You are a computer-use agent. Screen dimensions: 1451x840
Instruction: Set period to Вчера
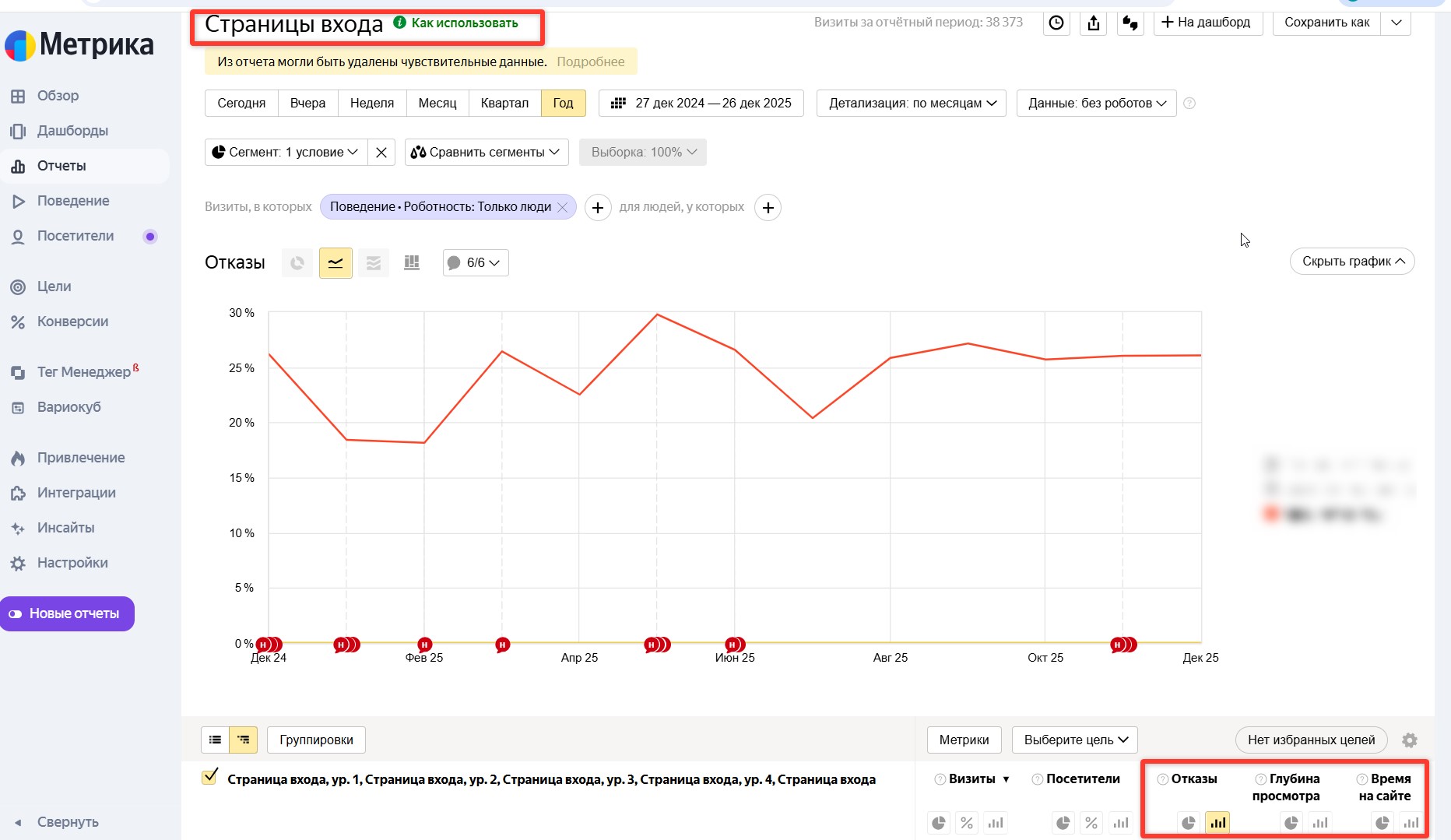[x=308, y=103]
